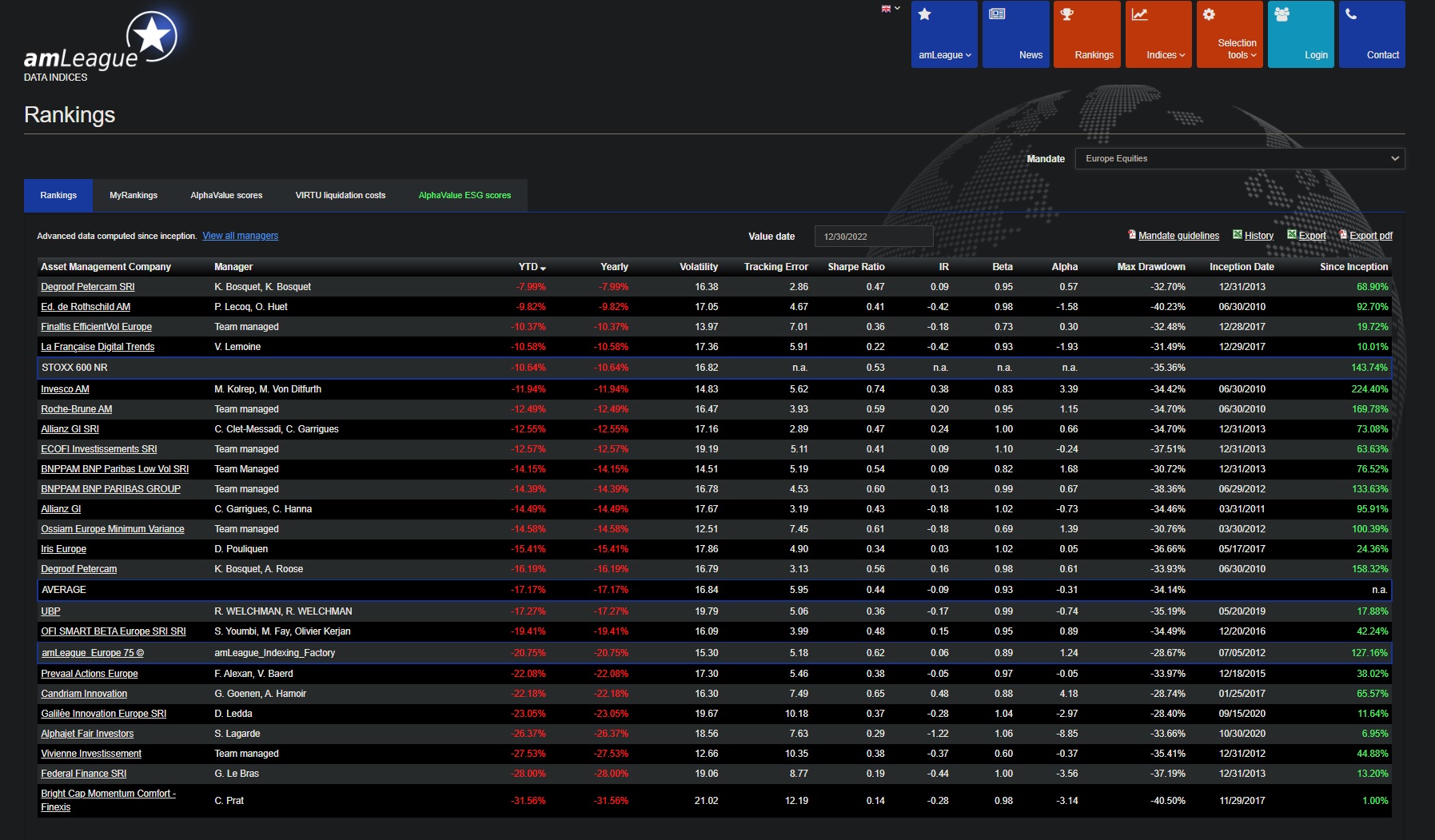Open Bright Cap Momentum Comfort - Finexis link

(x=108, y=800)
